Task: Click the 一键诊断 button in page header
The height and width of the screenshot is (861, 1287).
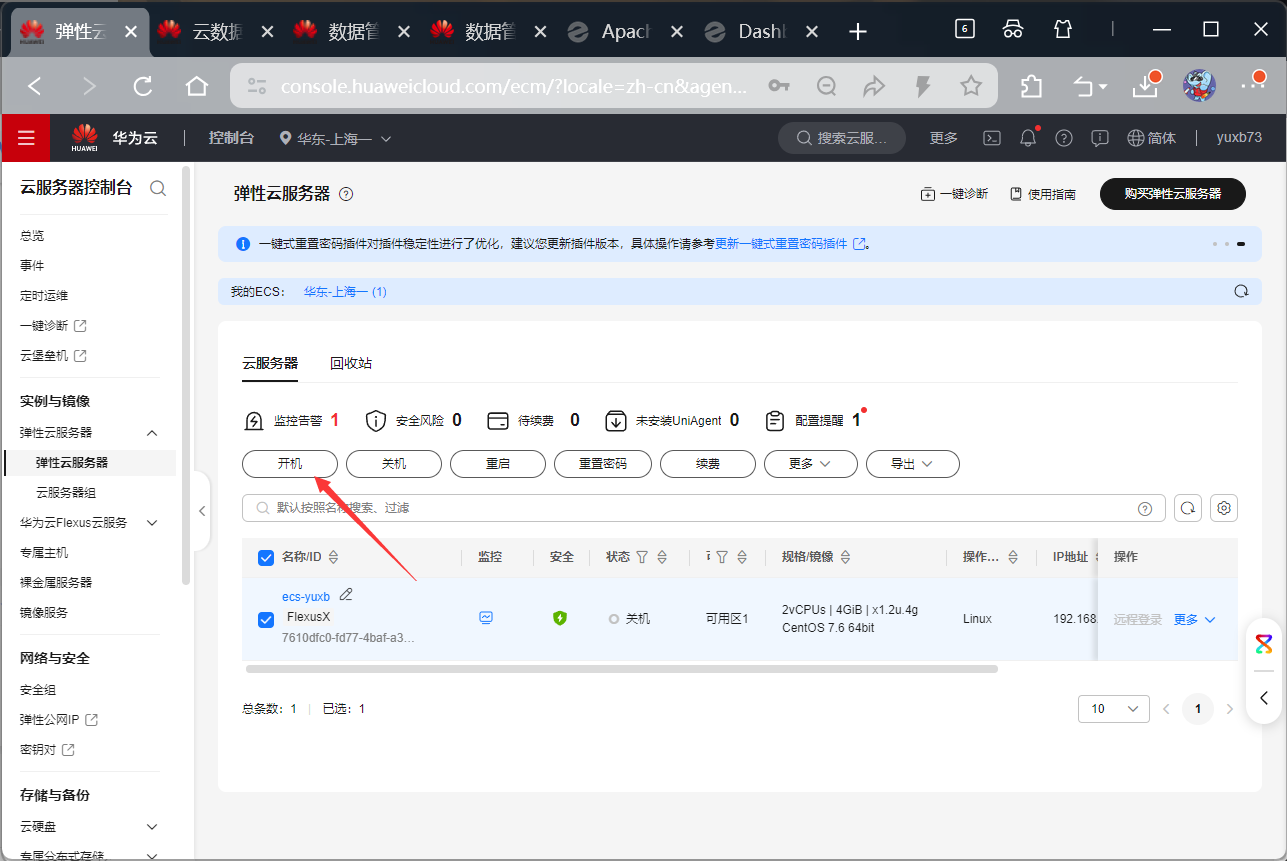Action: pos(955,194)
